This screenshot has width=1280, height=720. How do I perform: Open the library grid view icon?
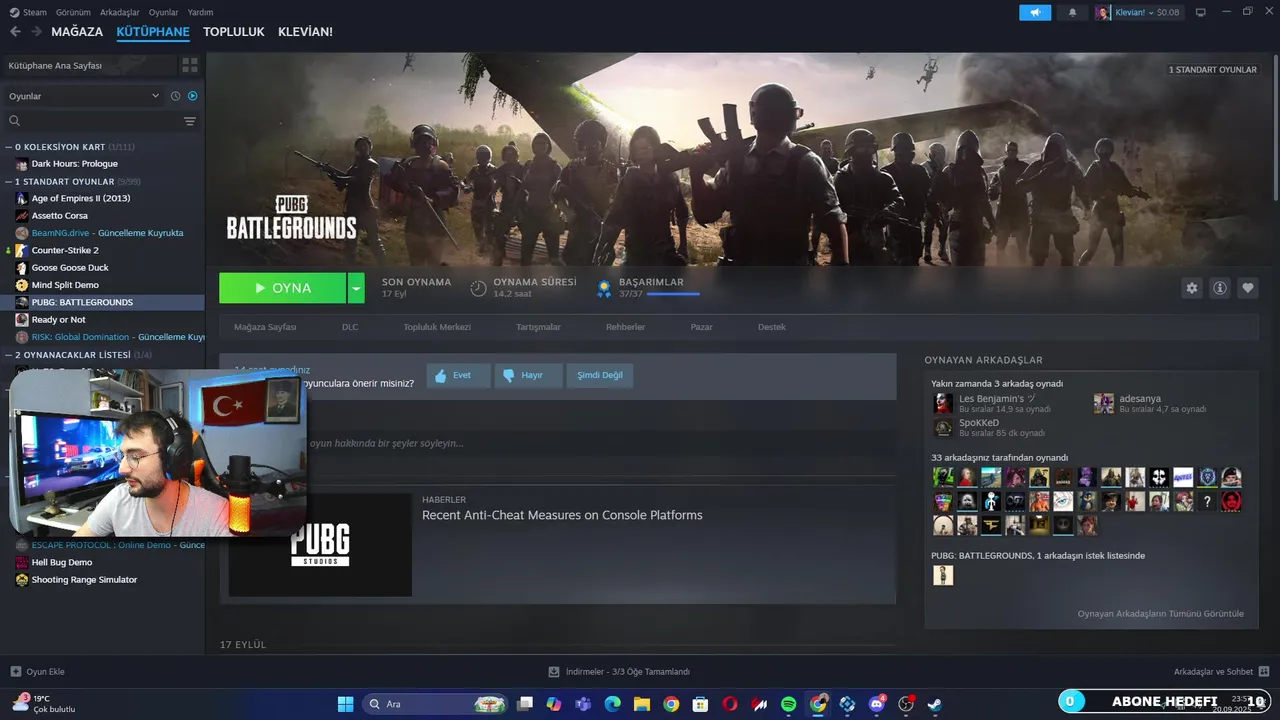point(189,65)
